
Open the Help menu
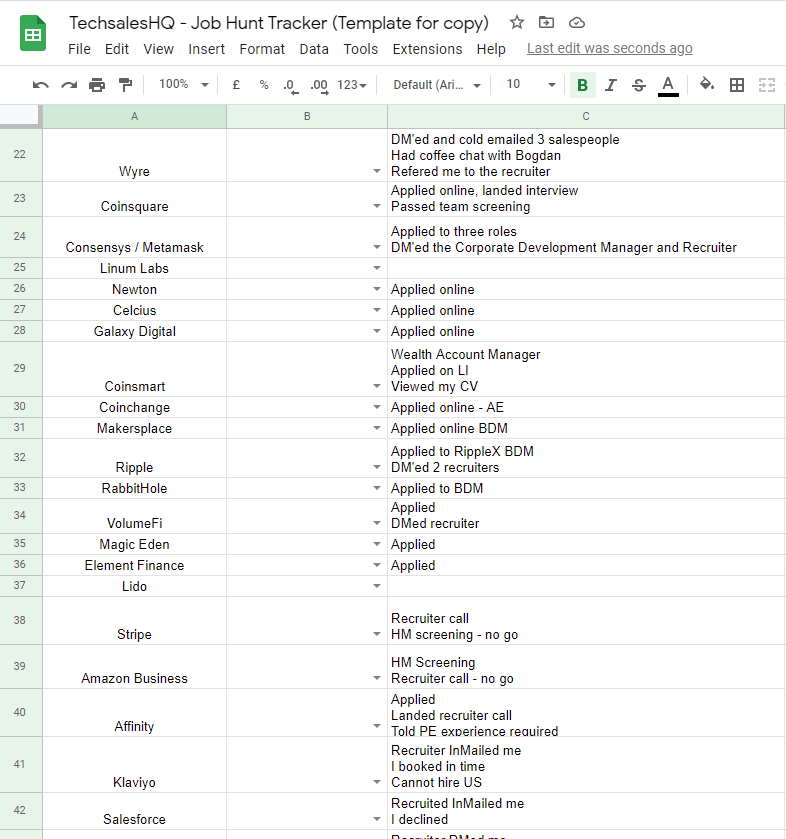pyautogui.click(x=491, y=49)
